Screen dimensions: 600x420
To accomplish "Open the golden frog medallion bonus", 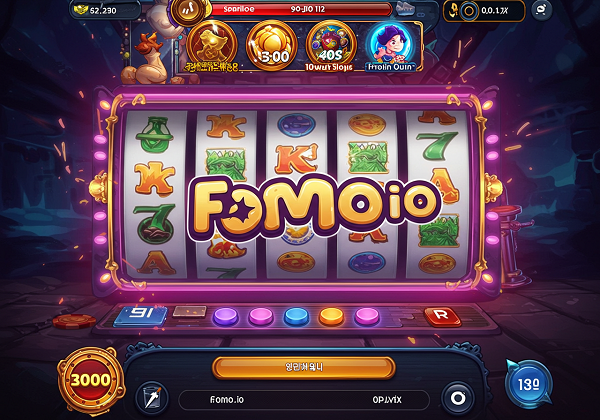I will click(212, 46).
